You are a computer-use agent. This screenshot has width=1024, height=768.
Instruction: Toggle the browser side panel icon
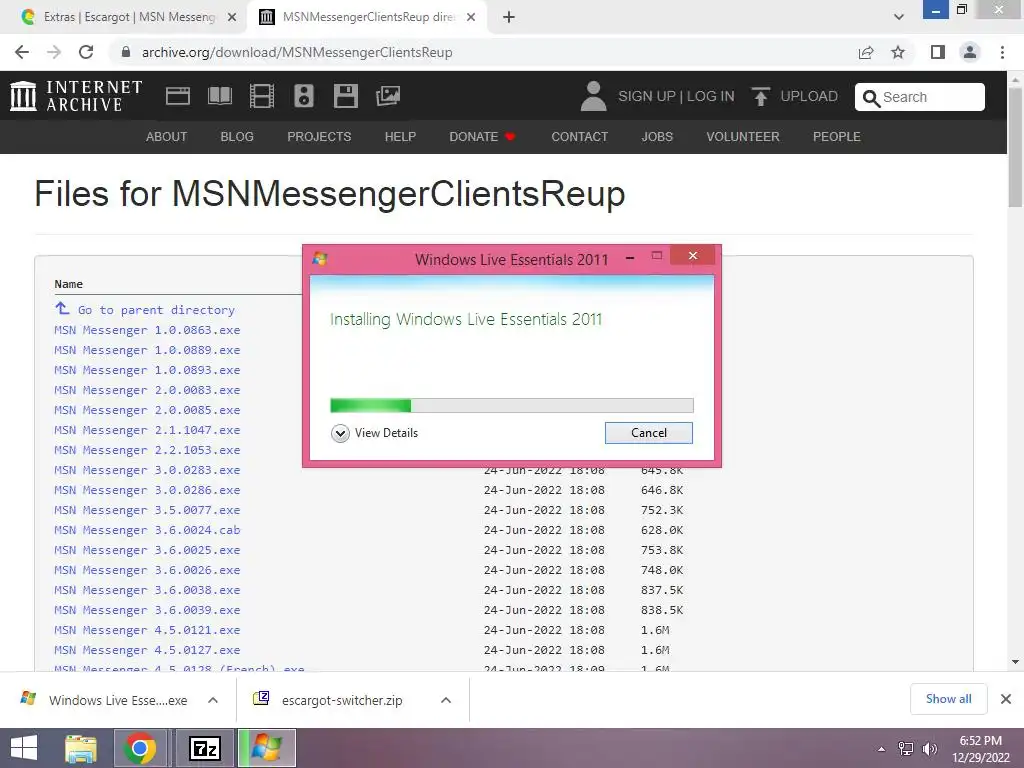(938, 52)
